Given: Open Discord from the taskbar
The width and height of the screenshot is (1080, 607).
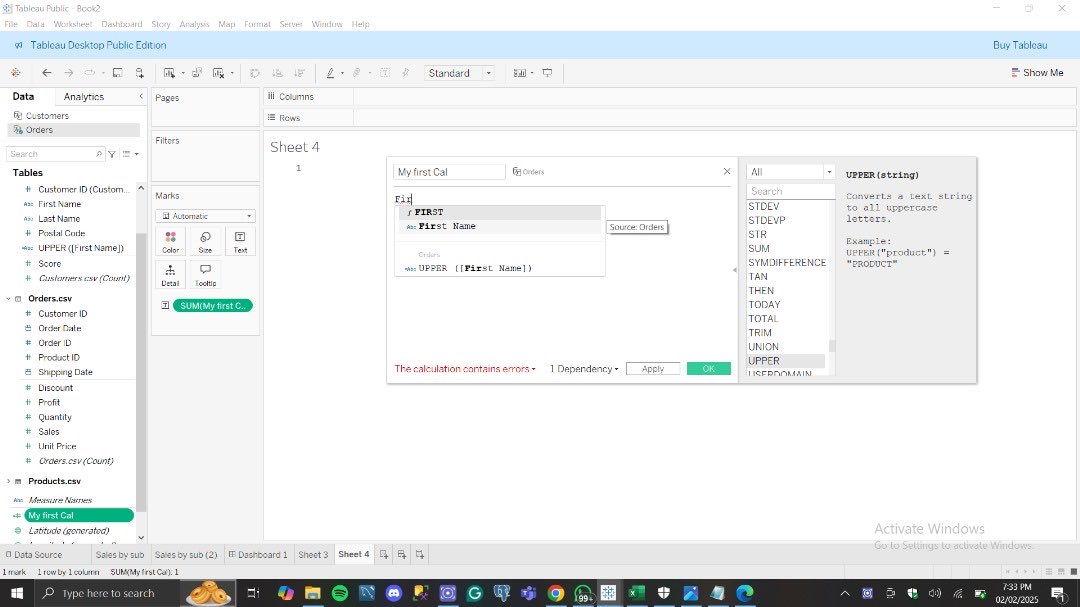Looking at the screenshot, I should click(x=394, y=593).
